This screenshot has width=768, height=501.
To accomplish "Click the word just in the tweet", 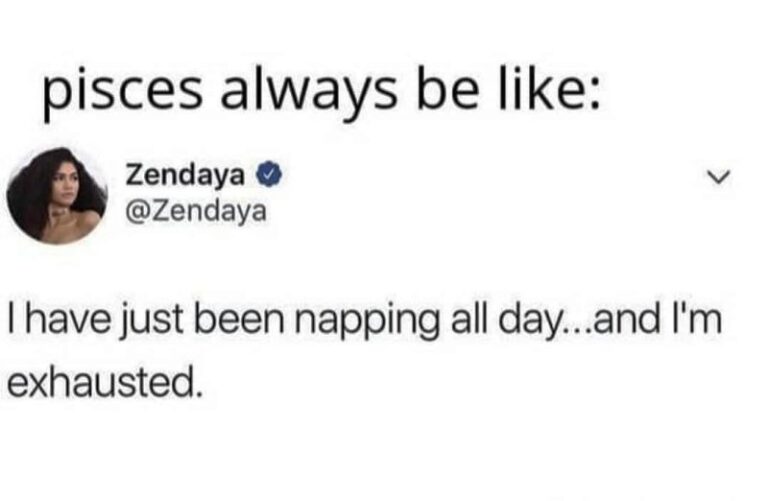I will click(x=152, y=322).
